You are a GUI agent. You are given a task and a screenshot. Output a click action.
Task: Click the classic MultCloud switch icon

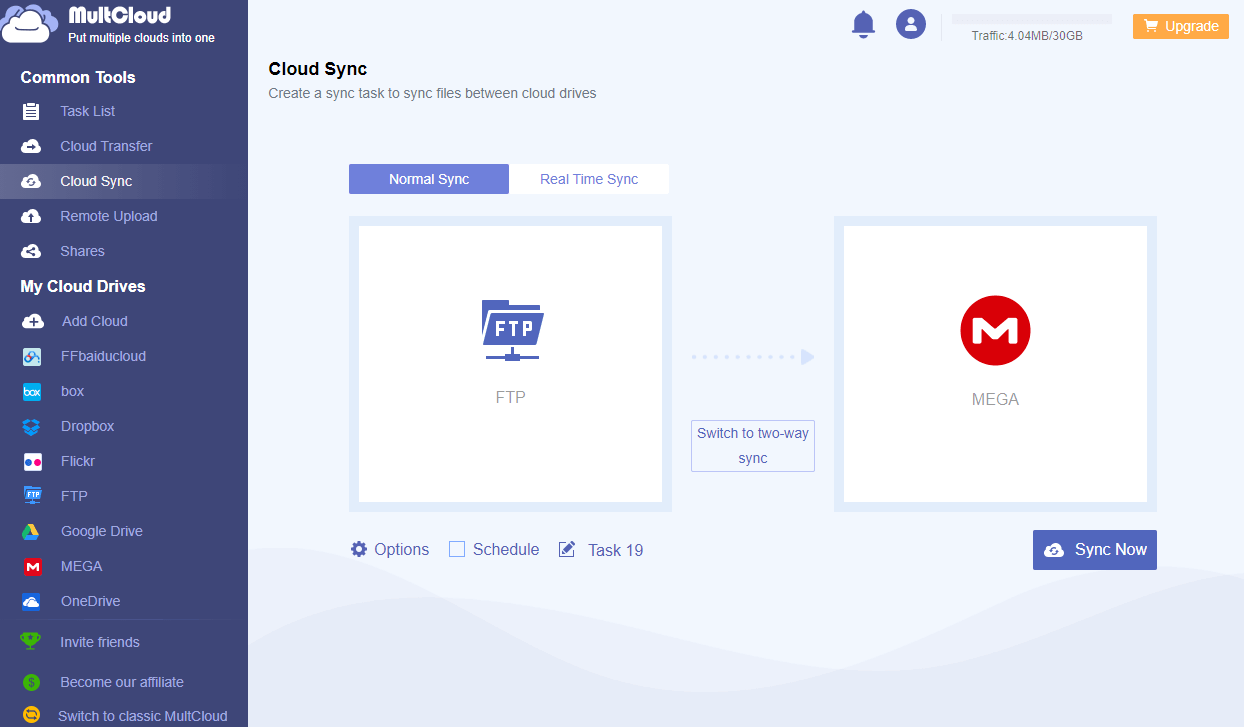coord(32,715)
